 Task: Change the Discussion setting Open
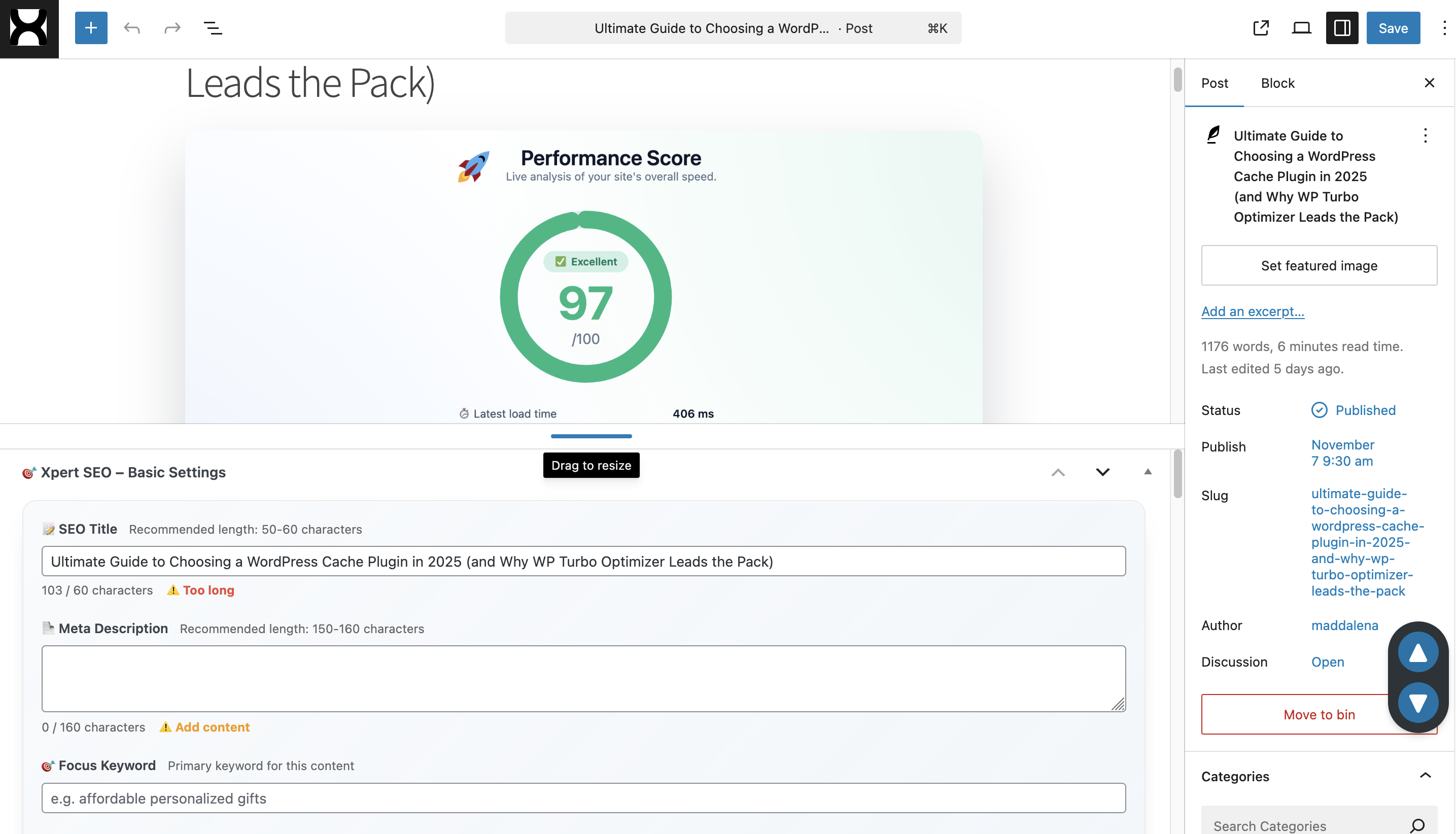tap(1328, 662)
